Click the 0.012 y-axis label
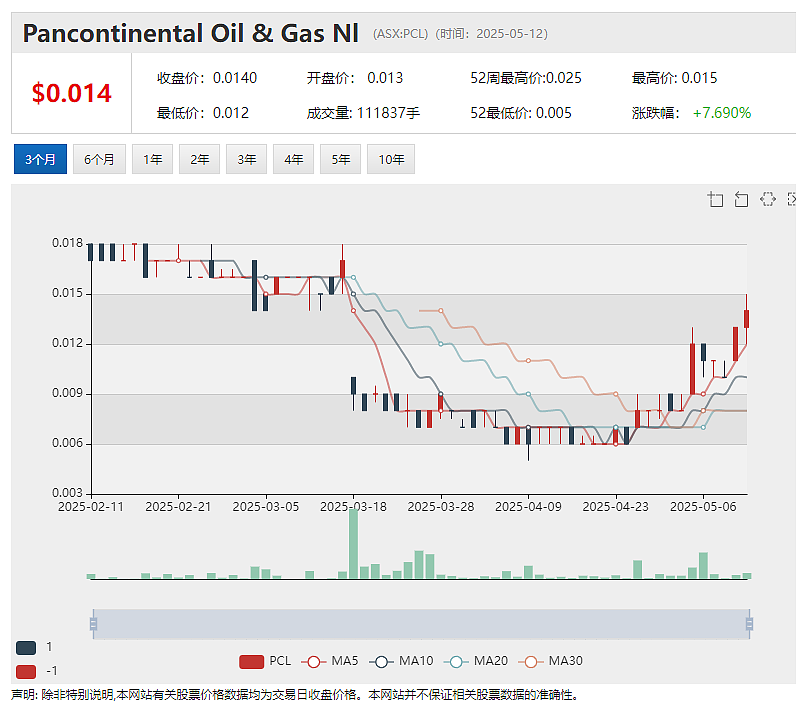The width and height of the screenshot is (805, 713). click(x=67, y=343)
